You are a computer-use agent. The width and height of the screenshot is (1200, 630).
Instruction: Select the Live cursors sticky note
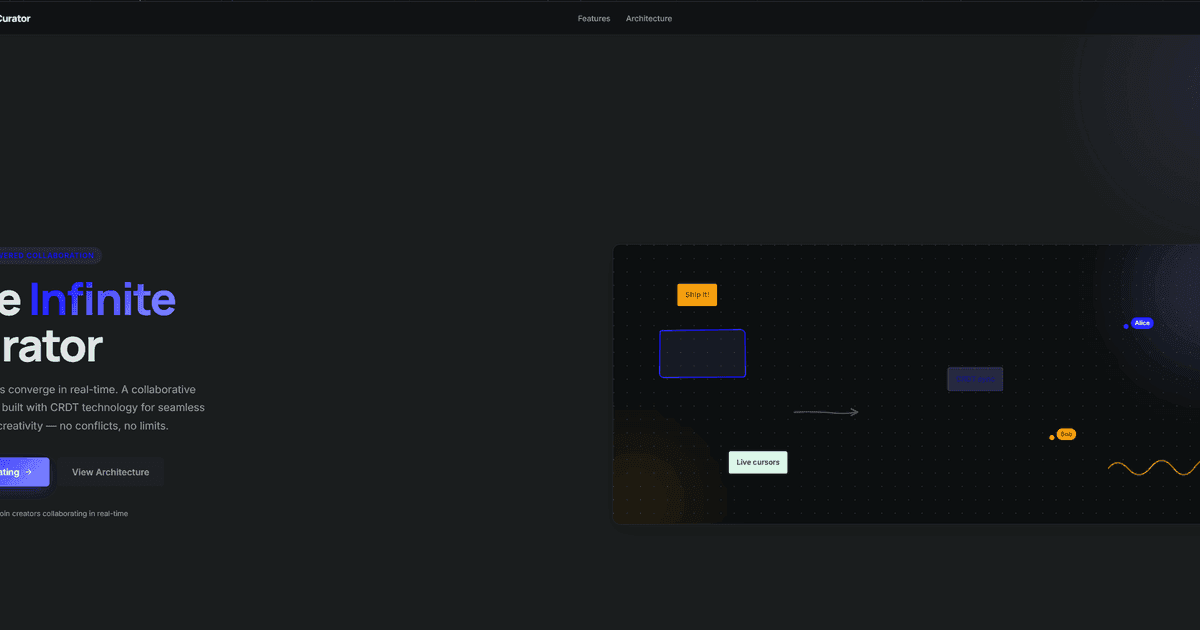(x=758, y=462)
